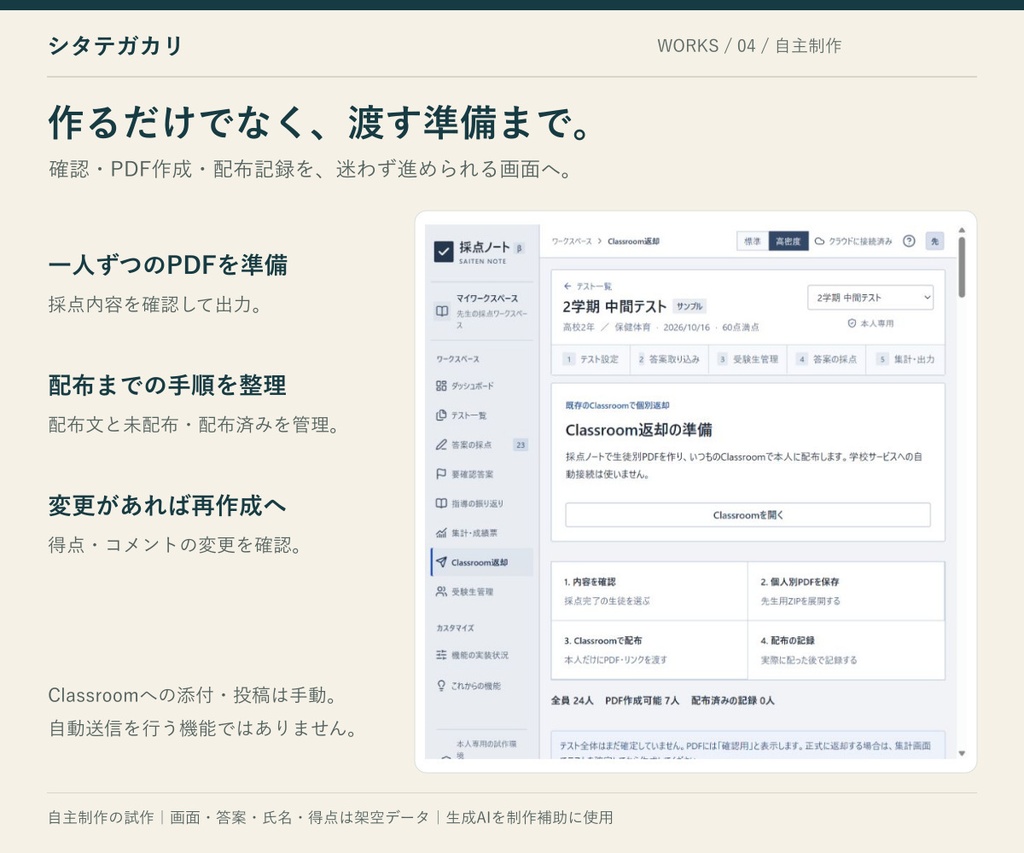Image resolution: width=1024 pixels, height=853 pixels.
Task: Click the 本人専用 shield icon
Action: coord(852,323)
